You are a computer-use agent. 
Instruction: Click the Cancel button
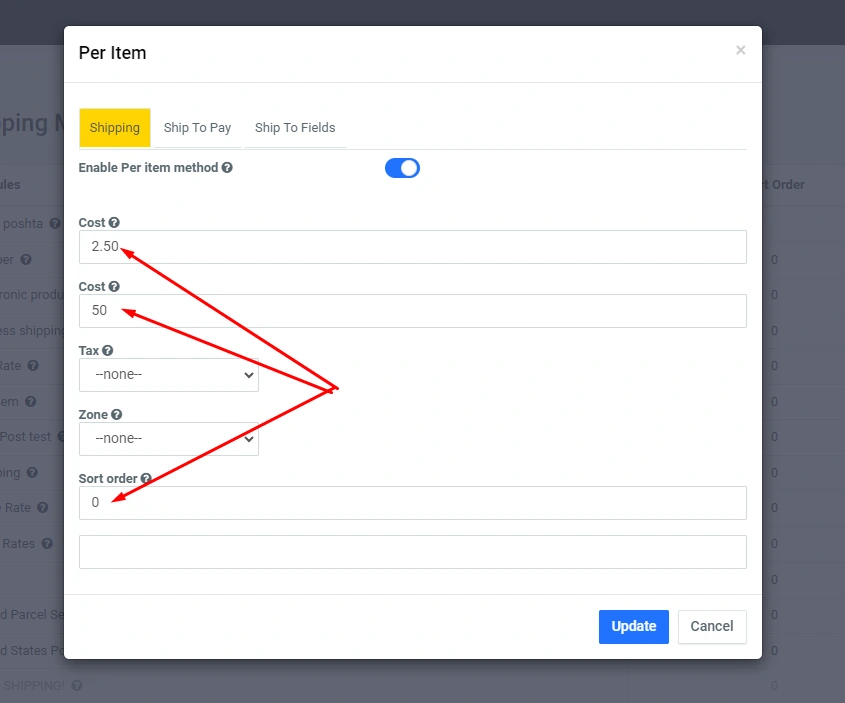(712, 627)
